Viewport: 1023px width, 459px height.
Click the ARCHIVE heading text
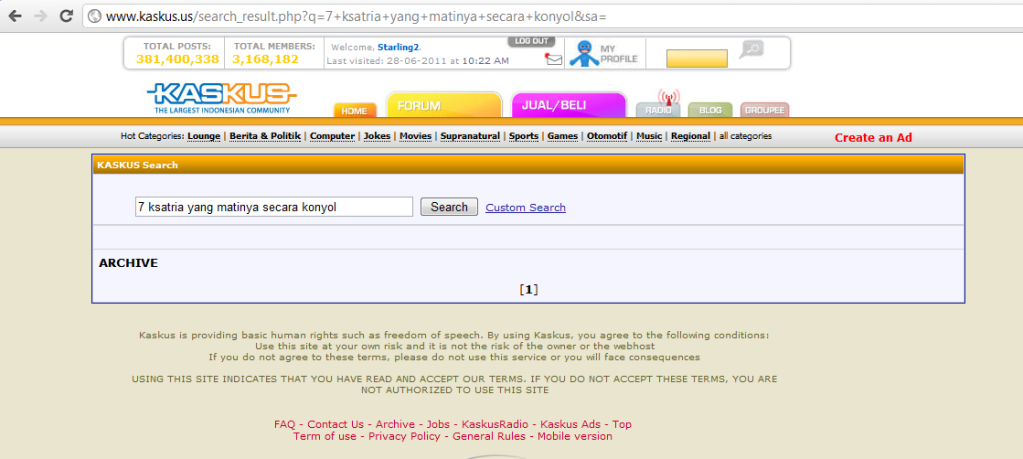click(129, 263)
